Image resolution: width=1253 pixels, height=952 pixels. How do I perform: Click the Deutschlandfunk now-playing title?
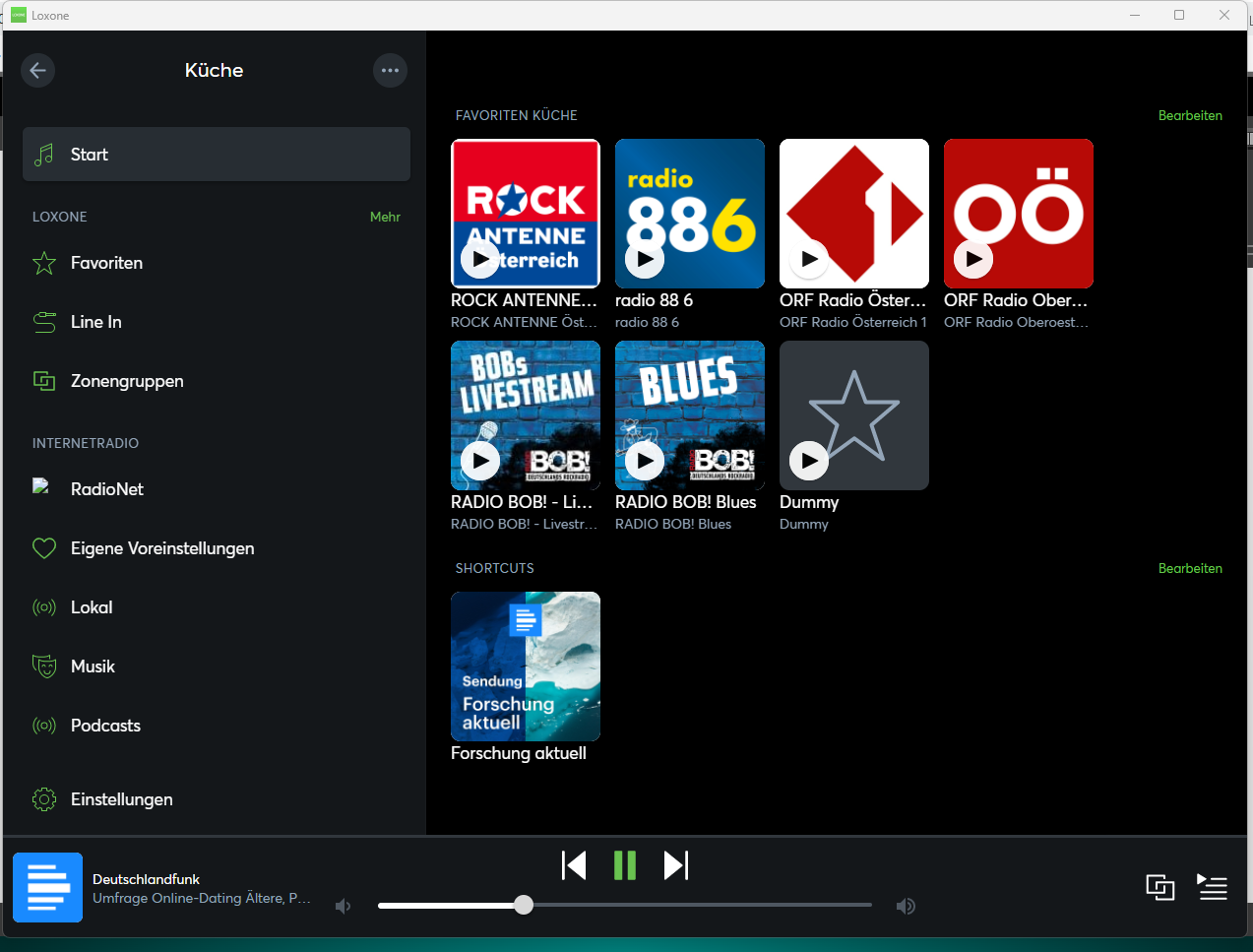tap(146, 879)
